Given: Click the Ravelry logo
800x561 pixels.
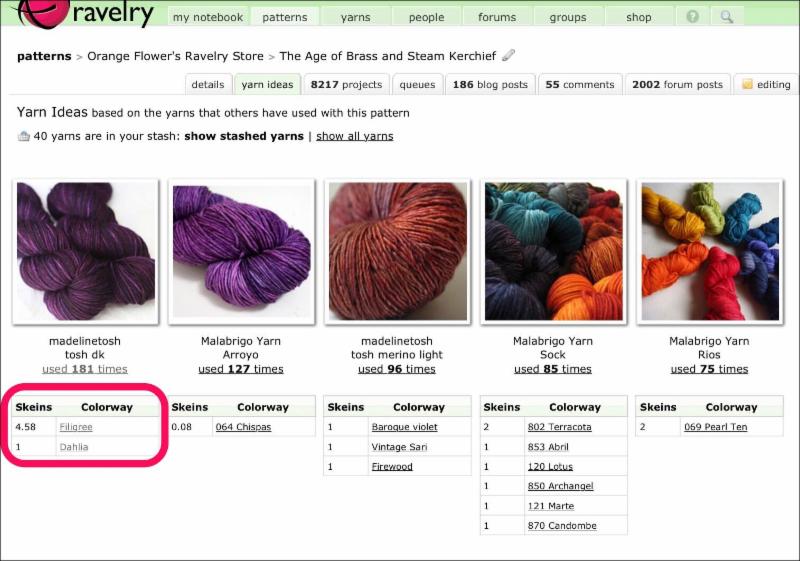Looking at the screenshot, I should 84,14.
